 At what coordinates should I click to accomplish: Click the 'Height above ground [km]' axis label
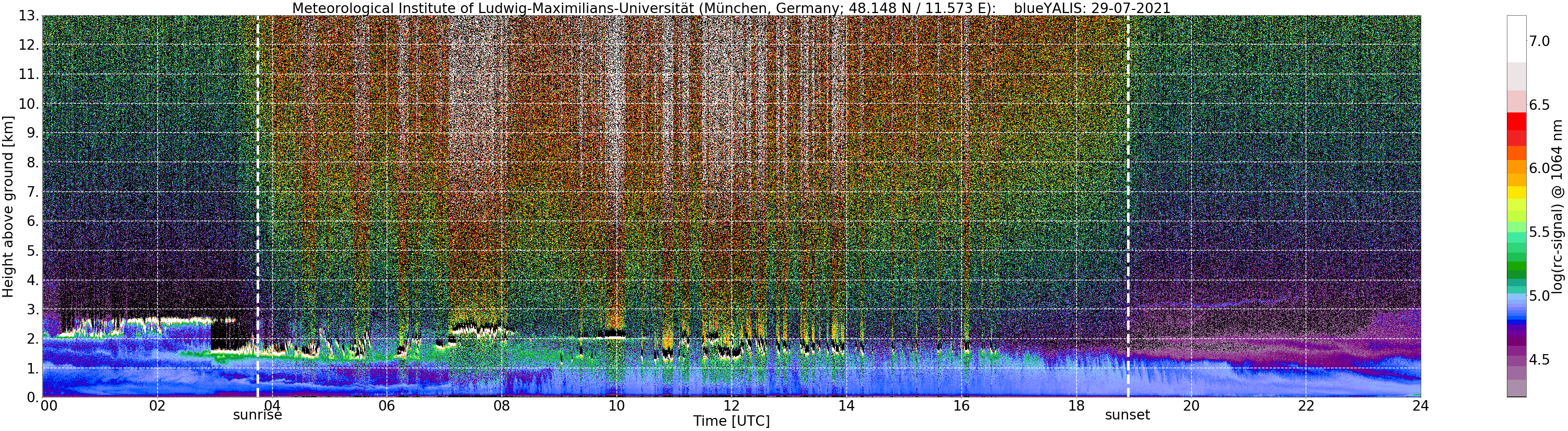click(8, 206)
